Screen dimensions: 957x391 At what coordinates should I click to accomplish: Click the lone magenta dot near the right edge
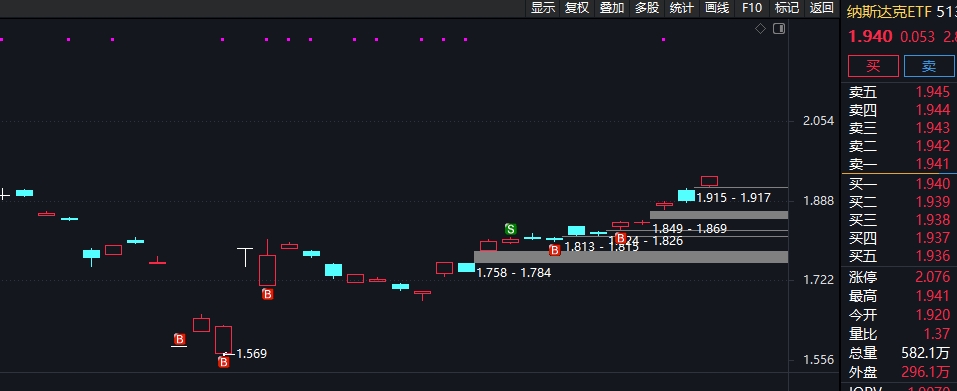(x=663, y=40)
